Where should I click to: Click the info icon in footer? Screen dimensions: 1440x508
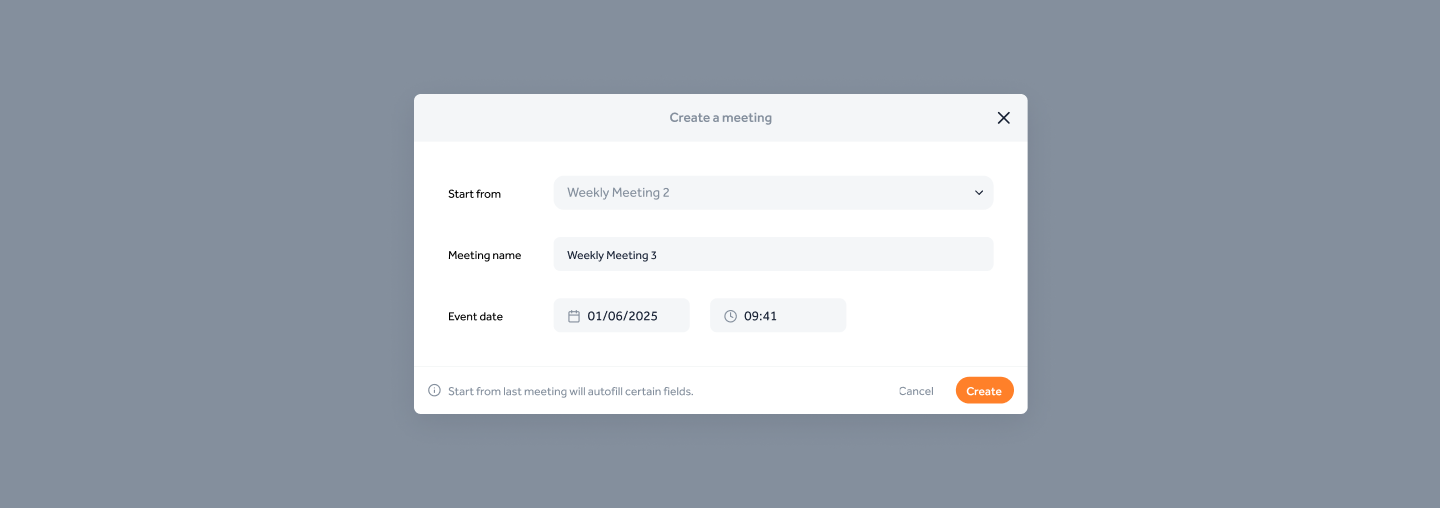coord(434,391)
